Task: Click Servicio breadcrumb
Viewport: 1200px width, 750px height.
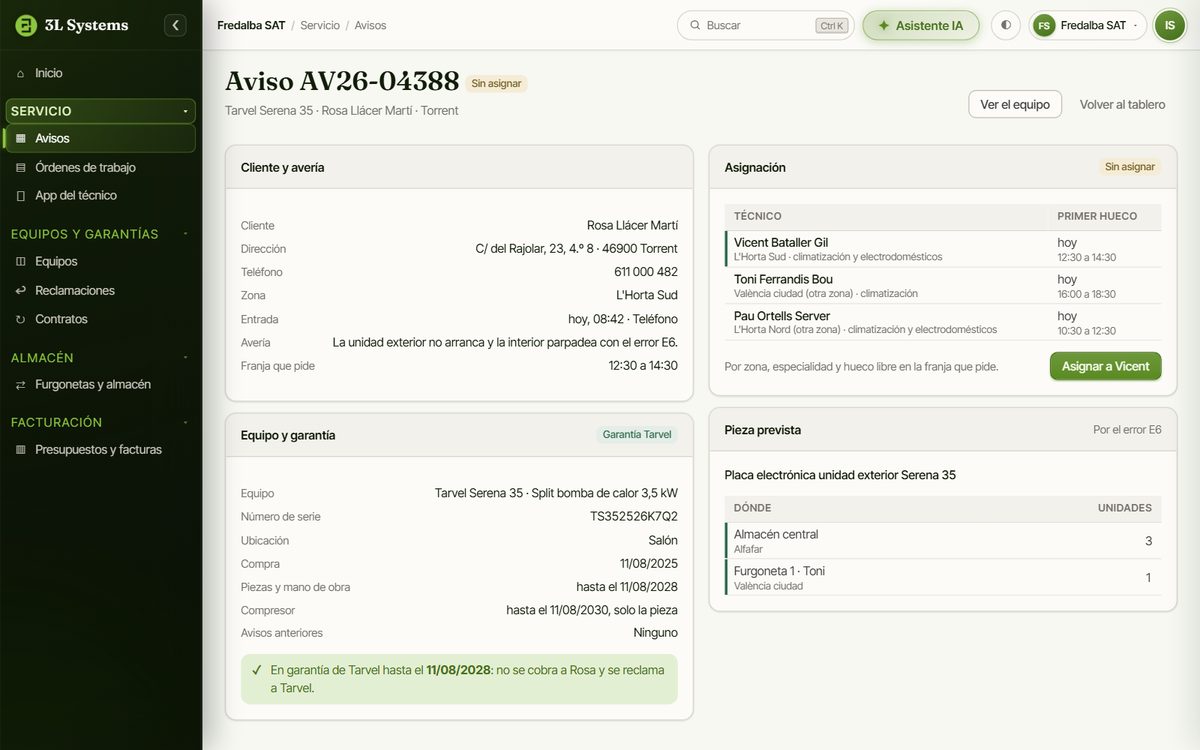Action: (x=320, y=26)
